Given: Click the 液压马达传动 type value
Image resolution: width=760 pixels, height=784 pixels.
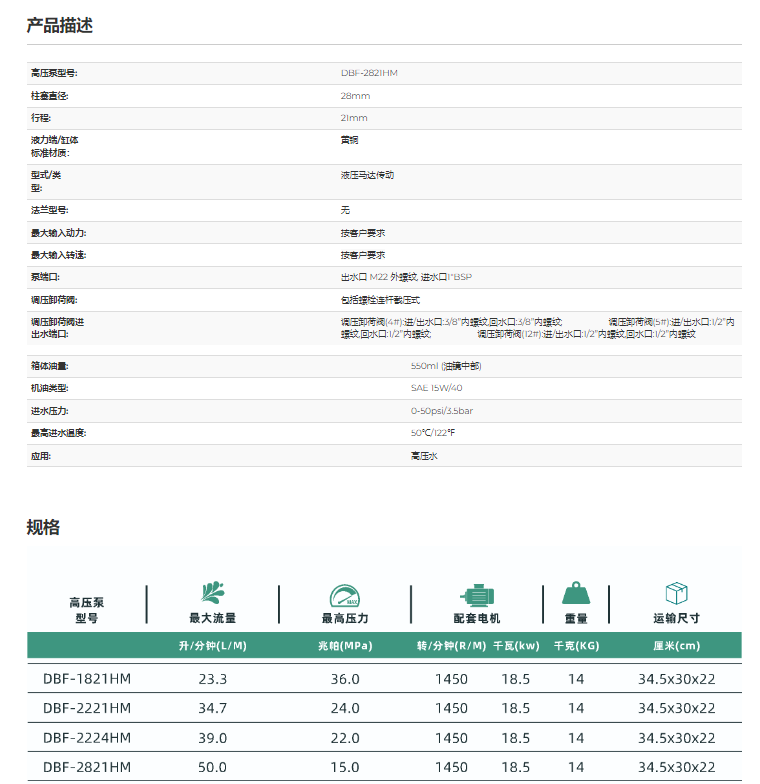Looking at the screenshot, I should tap(367, 174).
